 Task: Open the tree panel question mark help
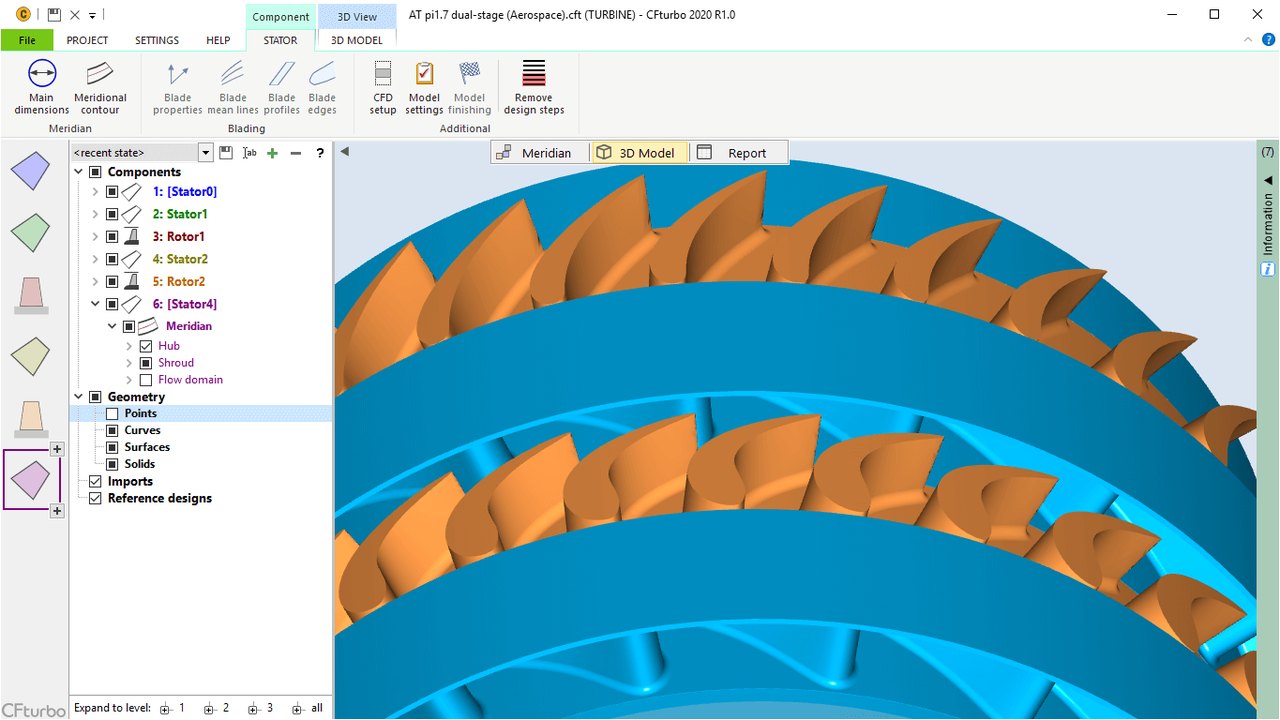(320, 153)
